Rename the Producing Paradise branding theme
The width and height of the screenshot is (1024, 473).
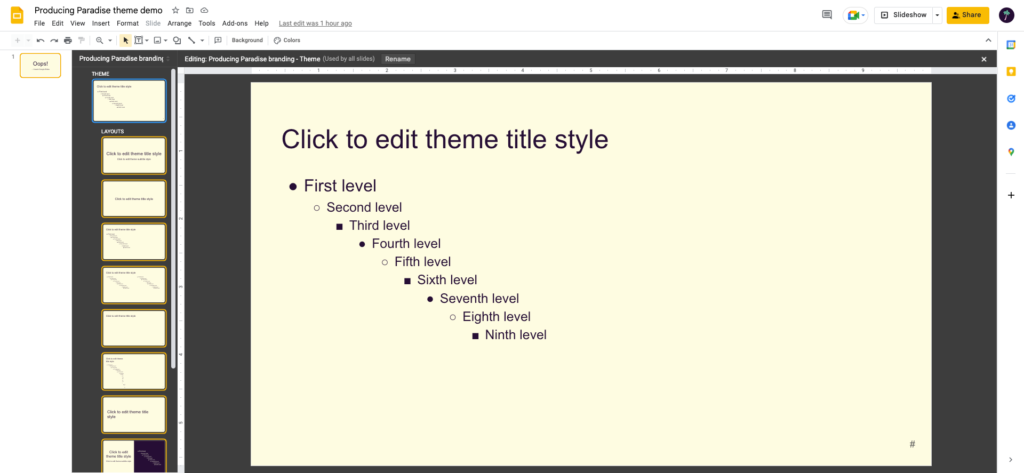click(x=398, y=59)
